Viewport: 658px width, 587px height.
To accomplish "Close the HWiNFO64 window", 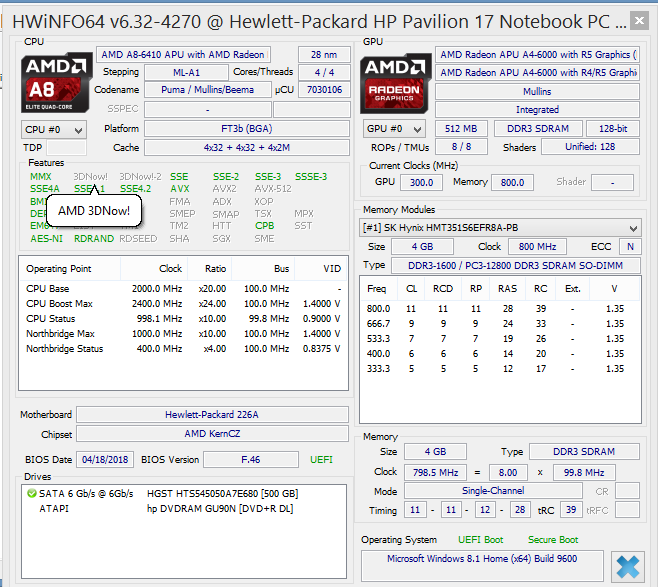I will [639, 20].
